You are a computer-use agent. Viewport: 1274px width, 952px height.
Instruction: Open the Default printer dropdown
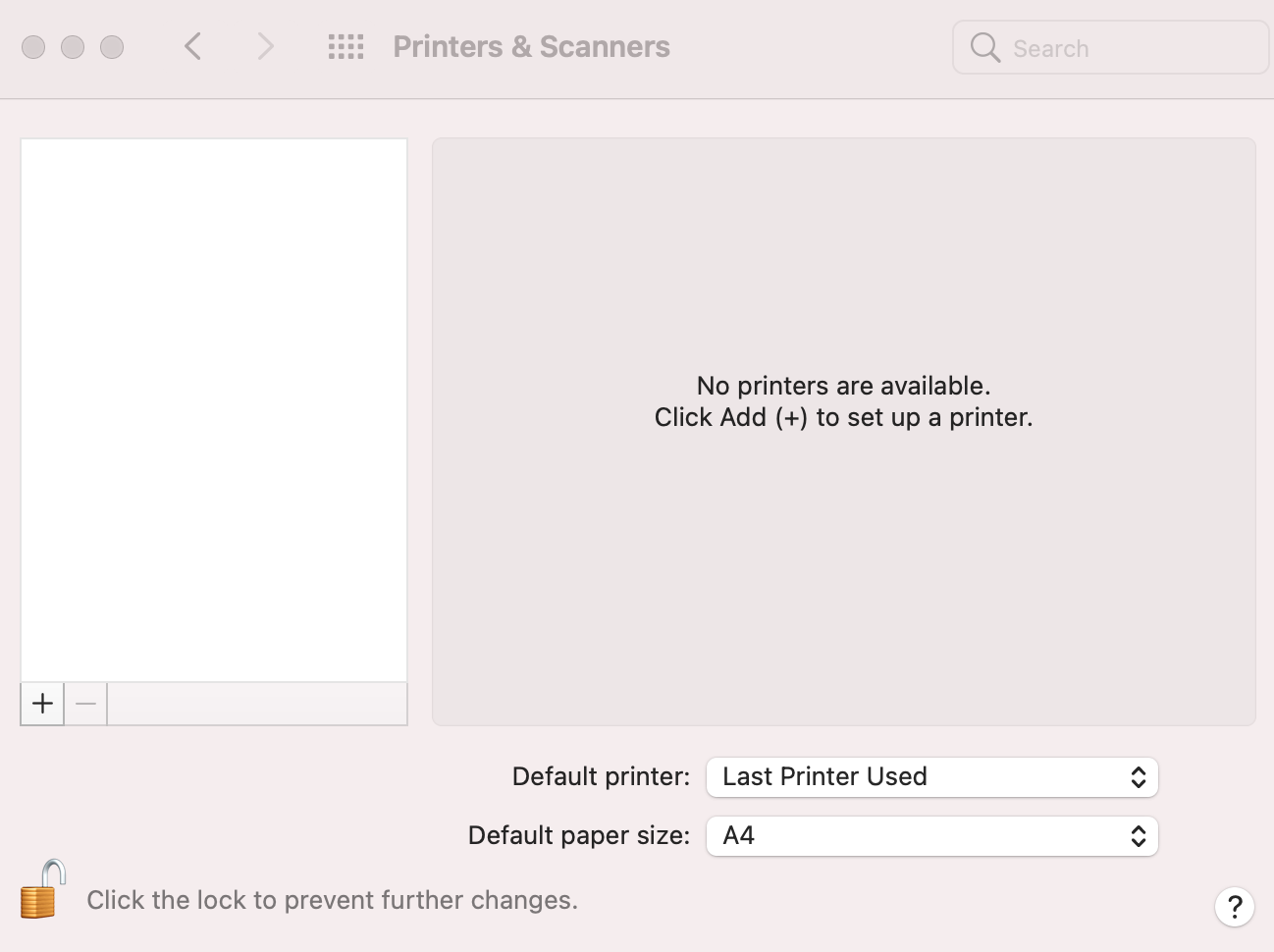tap(930, 777)
